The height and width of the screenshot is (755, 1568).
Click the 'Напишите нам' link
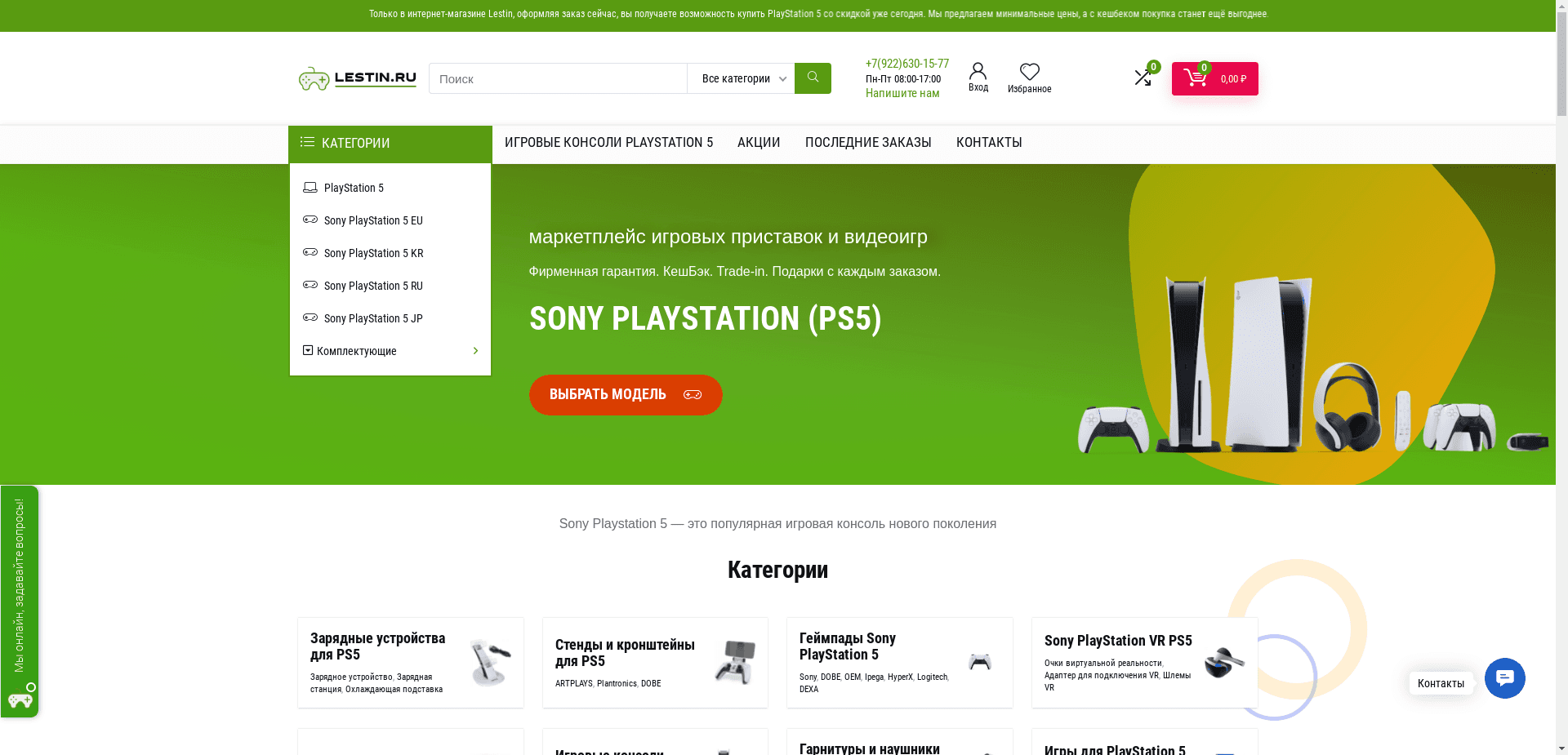(x=902, y=93)
